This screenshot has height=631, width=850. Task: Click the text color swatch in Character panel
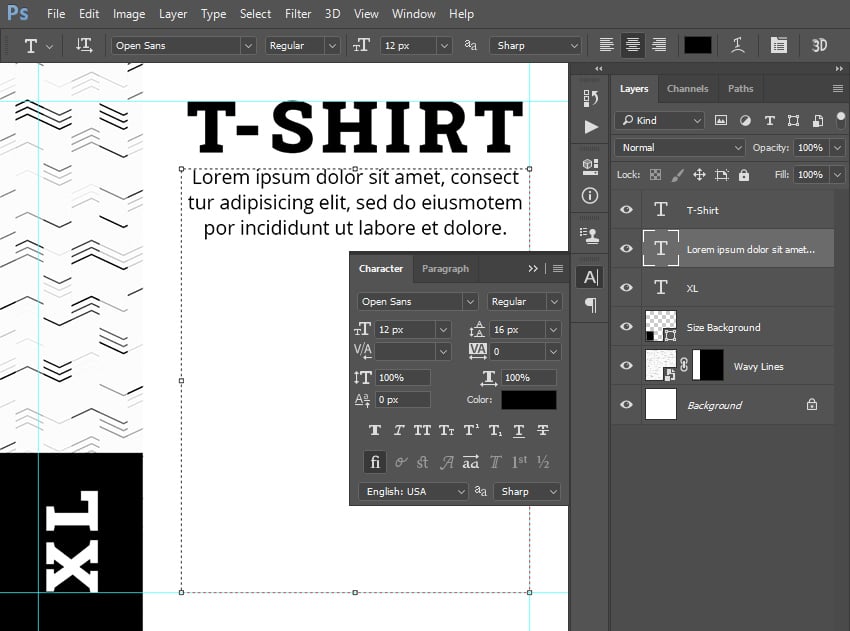click(528, 399)
